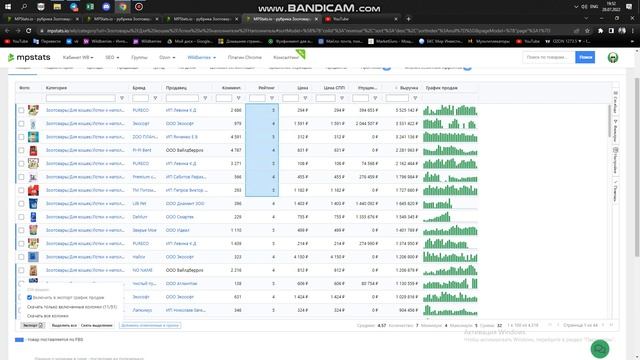
Task: Click the rating column filter funnel icon
Action: click(x=272, y=98)
